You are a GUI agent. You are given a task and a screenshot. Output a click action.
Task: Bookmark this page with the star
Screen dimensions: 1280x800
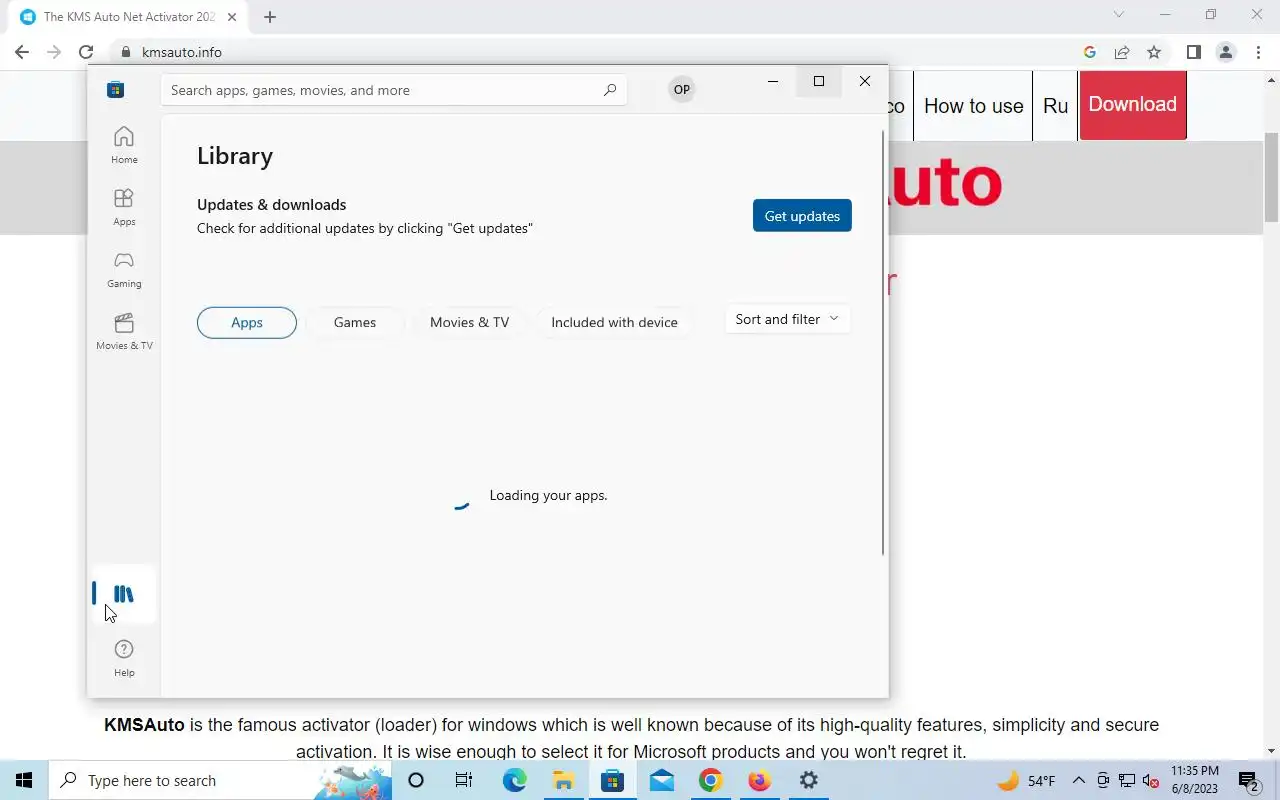1154,52
